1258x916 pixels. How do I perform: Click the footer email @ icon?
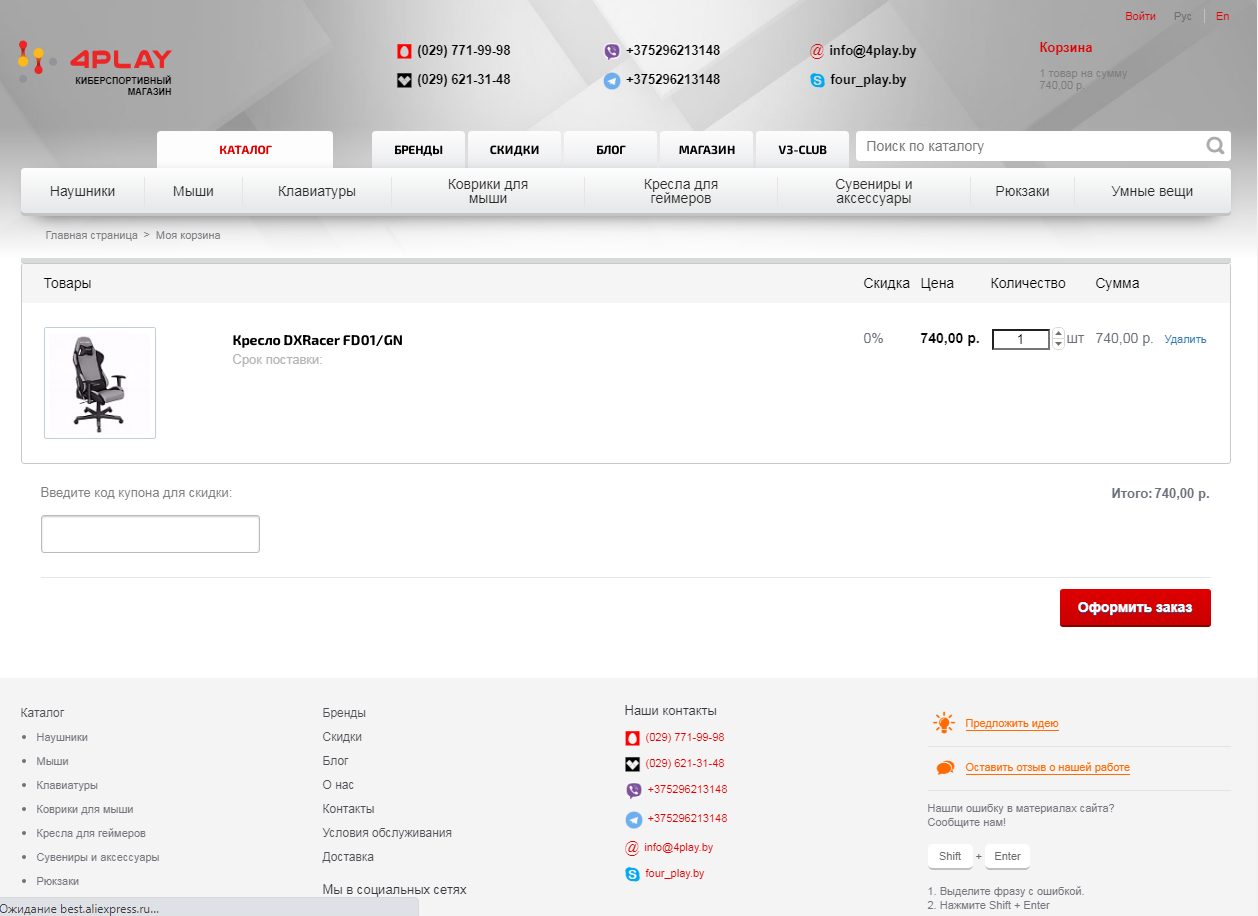(x=632, y=848)
